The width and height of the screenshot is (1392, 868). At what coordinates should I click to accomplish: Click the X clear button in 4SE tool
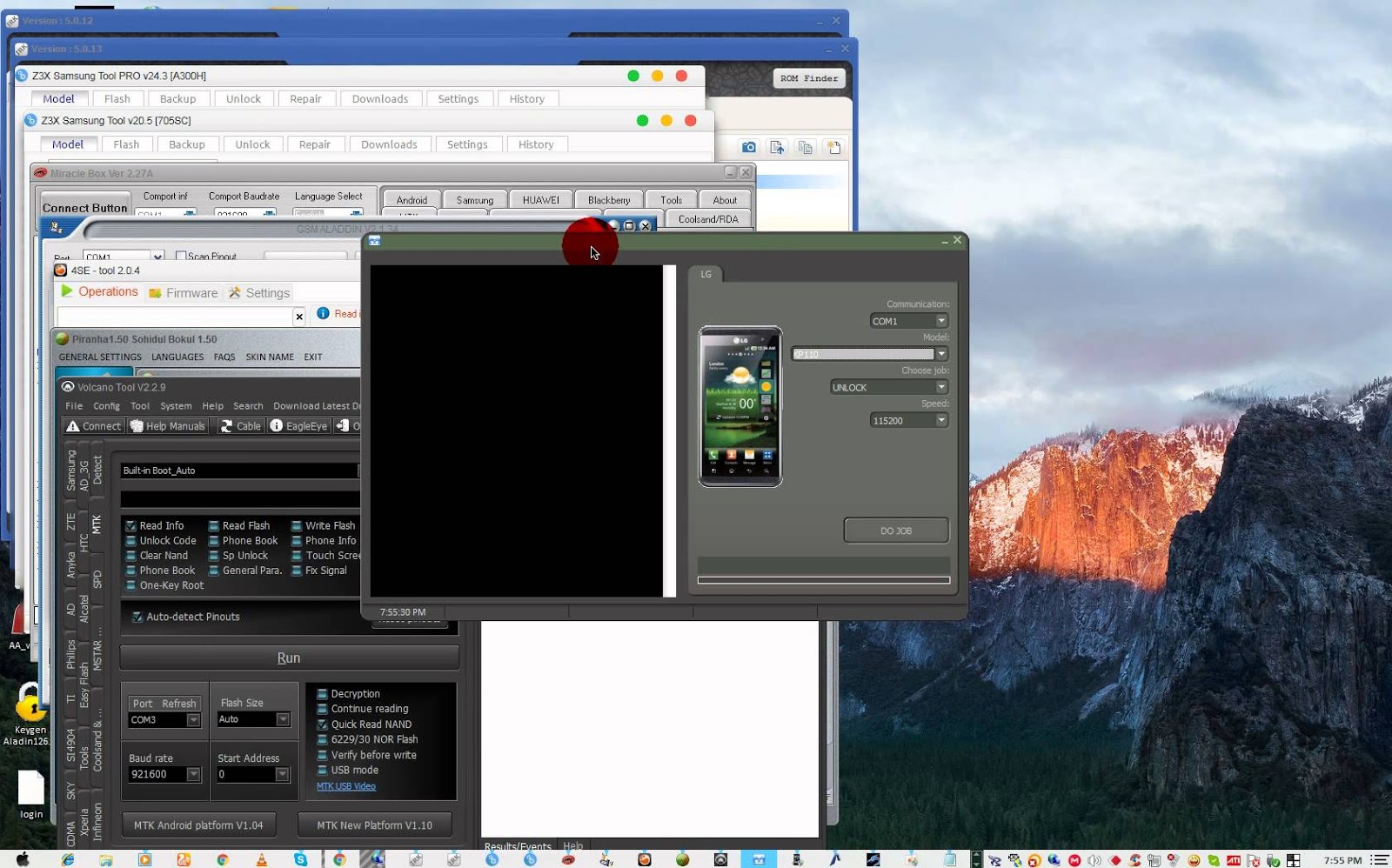(299, 317)
